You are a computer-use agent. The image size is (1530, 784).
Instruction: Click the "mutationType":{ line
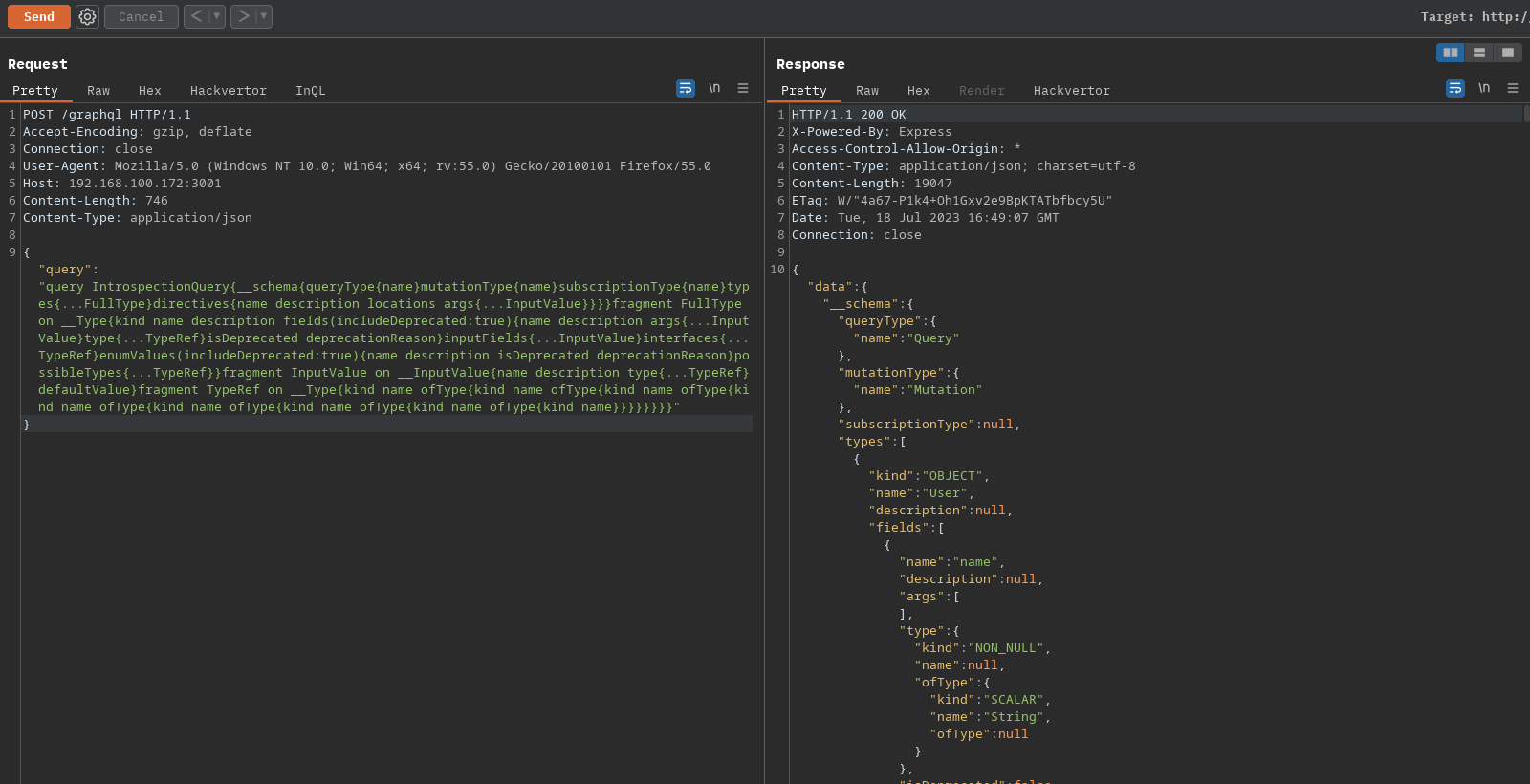click(x=899, y=373)
